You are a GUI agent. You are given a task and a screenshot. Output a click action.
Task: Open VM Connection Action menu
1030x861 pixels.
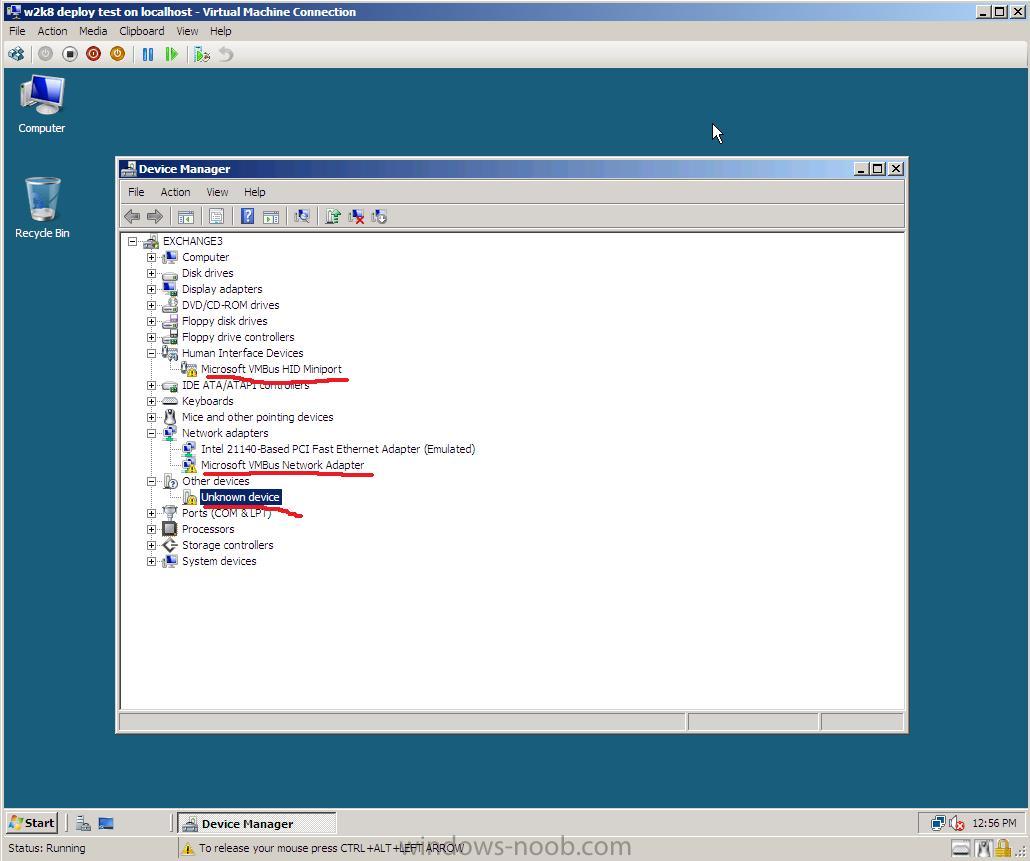(x=52, y=31)
